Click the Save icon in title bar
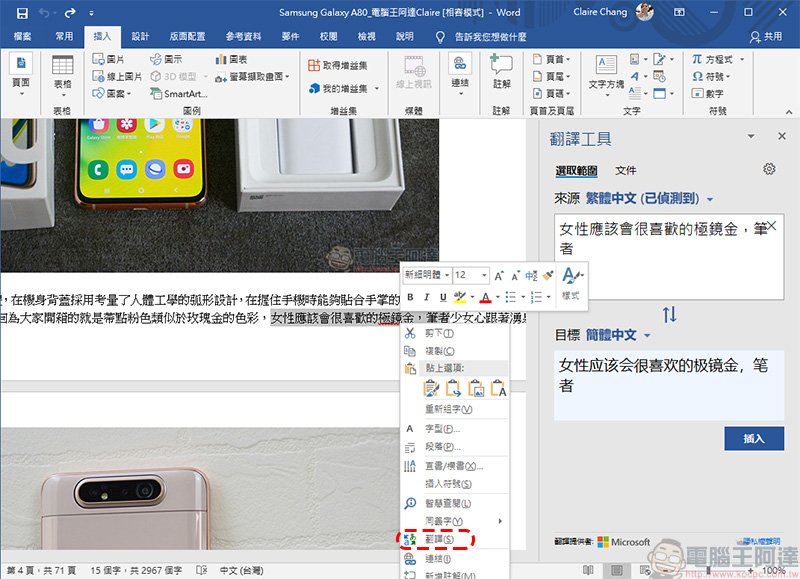 [x=22, y=13]
